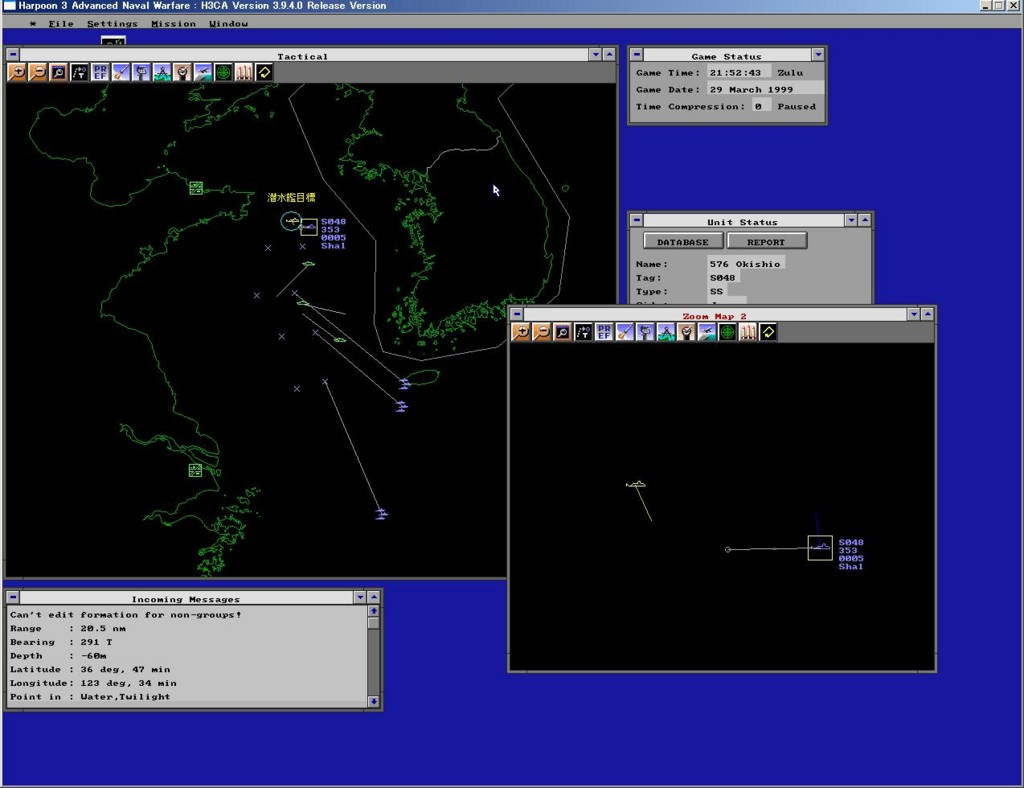This screenshot has width=1024, height=788.
Task: Open plane air operations icon in Zoom Map 2
Action: [707, 332]
